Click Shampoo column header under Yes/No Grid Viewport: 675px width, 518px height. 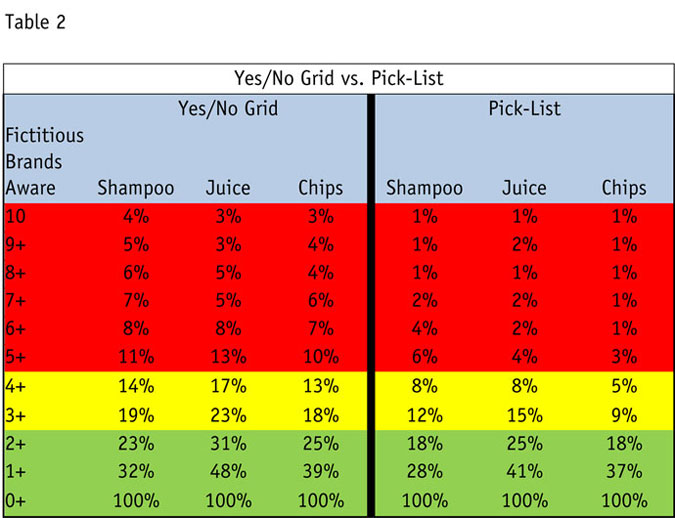(135, 188)
